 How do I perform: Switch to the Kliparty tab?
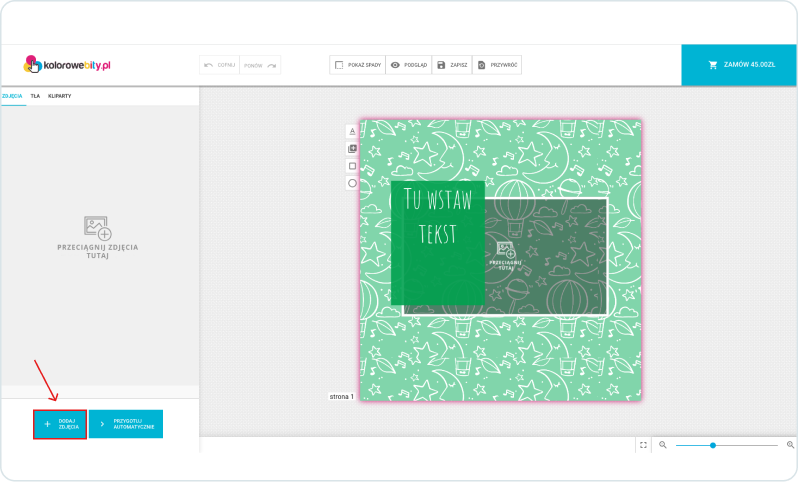pyautogui.click(x=59, y=96)
